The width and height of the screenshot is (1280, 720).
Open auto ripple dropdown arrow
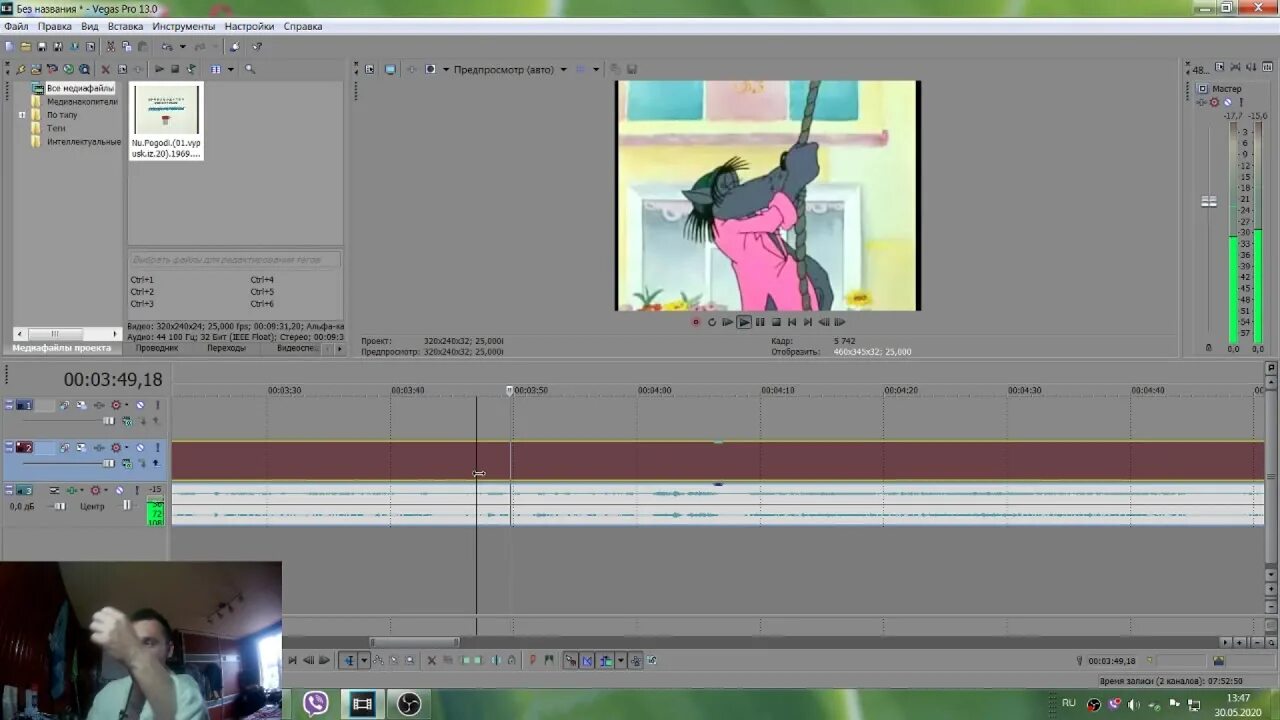tap(621, 660)
